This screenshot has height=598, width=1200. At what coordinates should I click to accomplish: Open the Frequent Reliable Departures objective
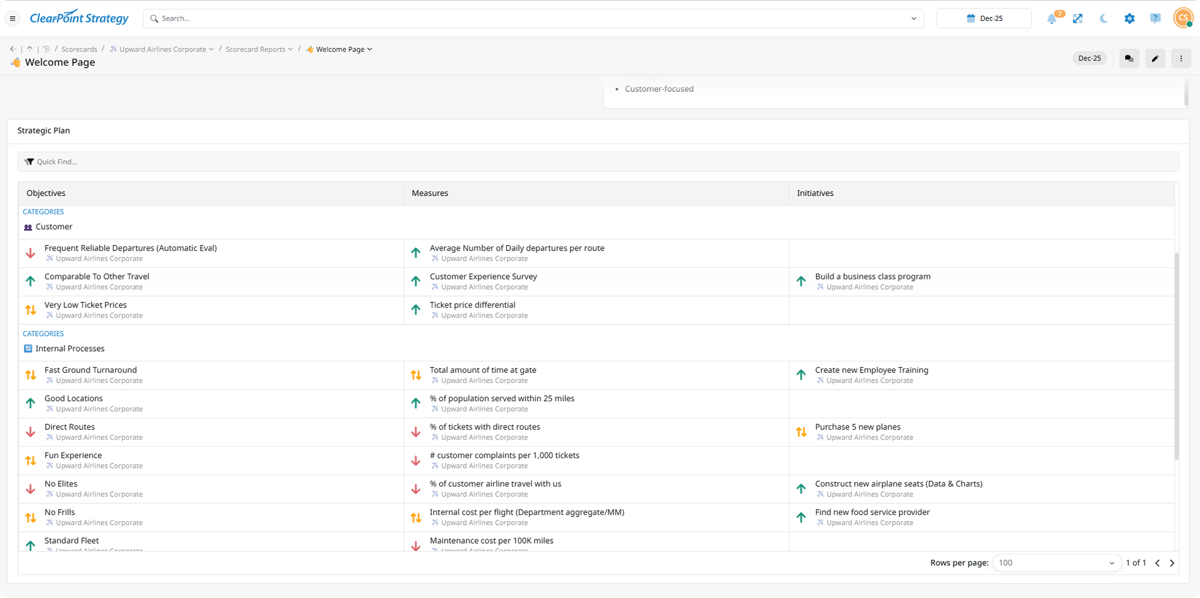(130, 248)
